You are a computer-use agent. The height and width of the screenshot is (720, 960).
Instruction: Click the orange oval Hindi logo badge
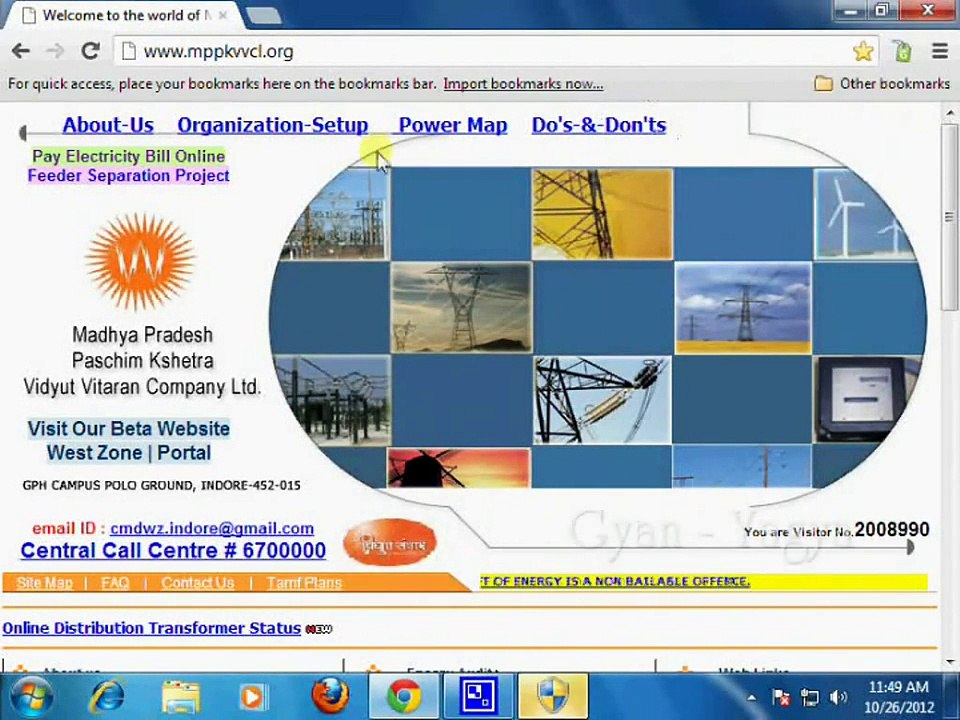389,542
